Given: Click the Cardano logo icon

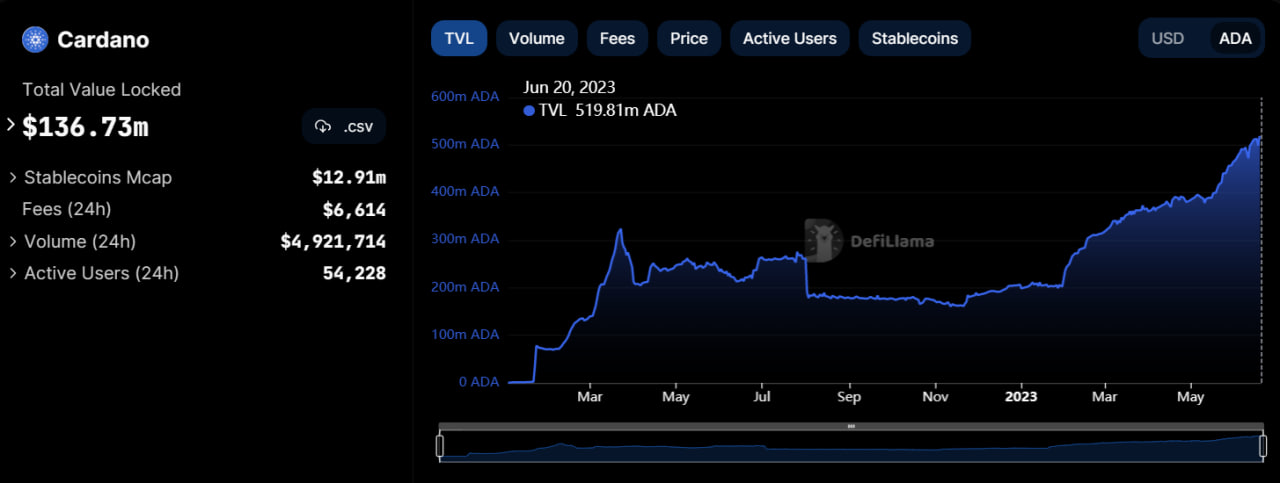Looking at the screenshot, I should pos(36,40).
